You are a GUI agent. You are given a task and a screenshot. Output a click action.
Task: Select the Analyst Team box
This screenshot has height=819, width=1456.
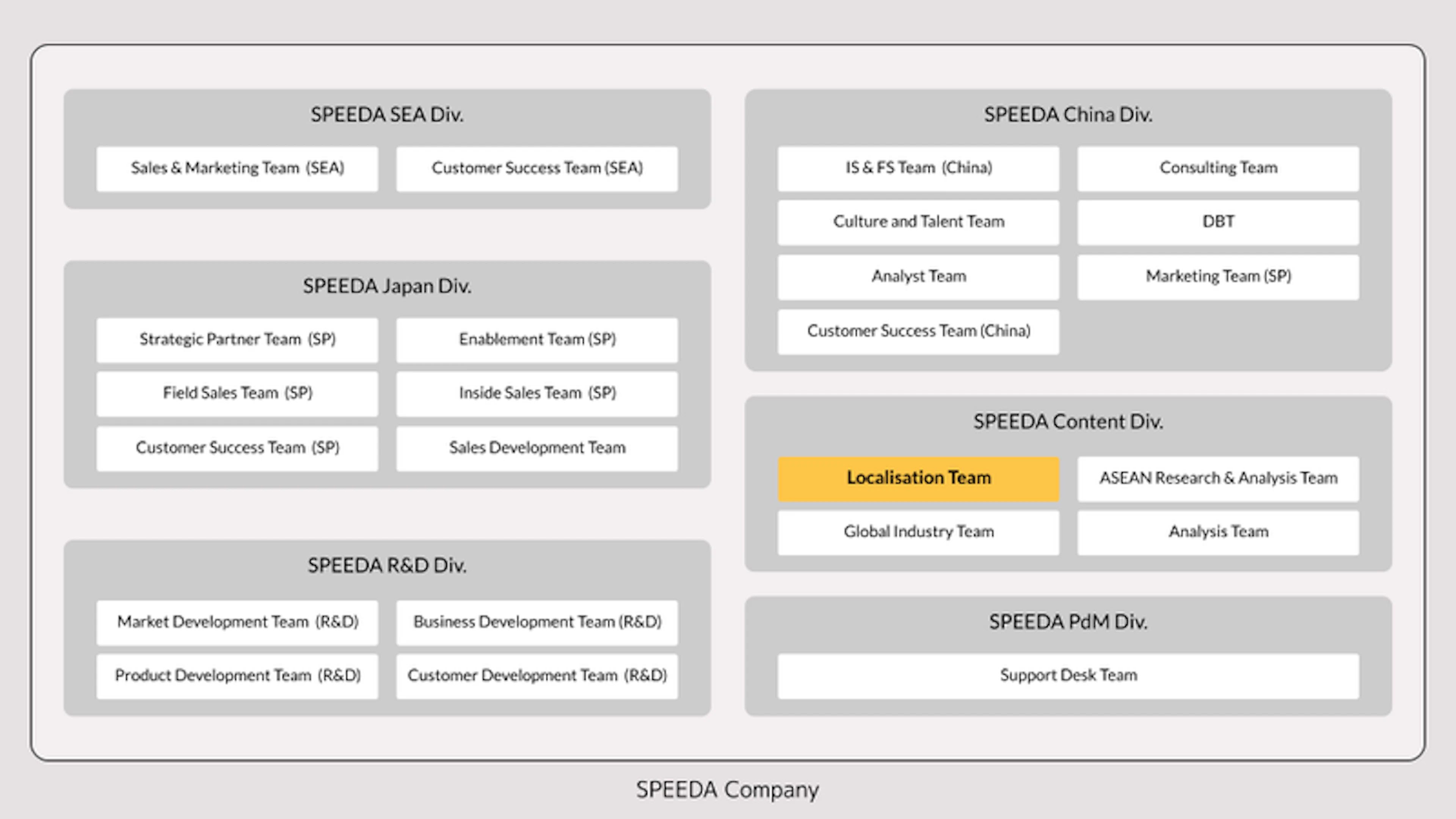(918, 278)
